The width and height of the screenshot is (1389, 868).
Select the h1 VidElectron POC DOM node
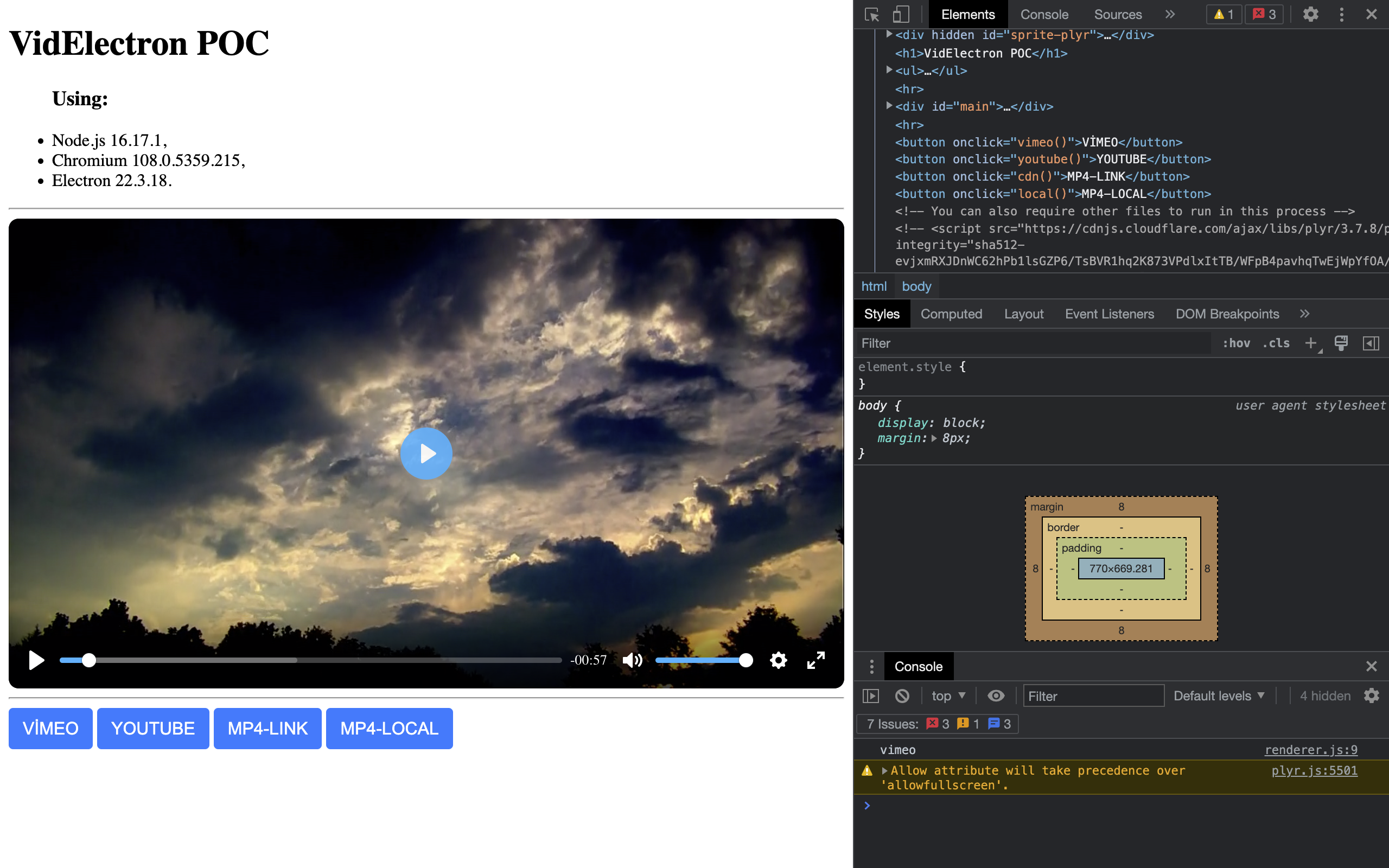pyautogui.click(x=981, y=53)
